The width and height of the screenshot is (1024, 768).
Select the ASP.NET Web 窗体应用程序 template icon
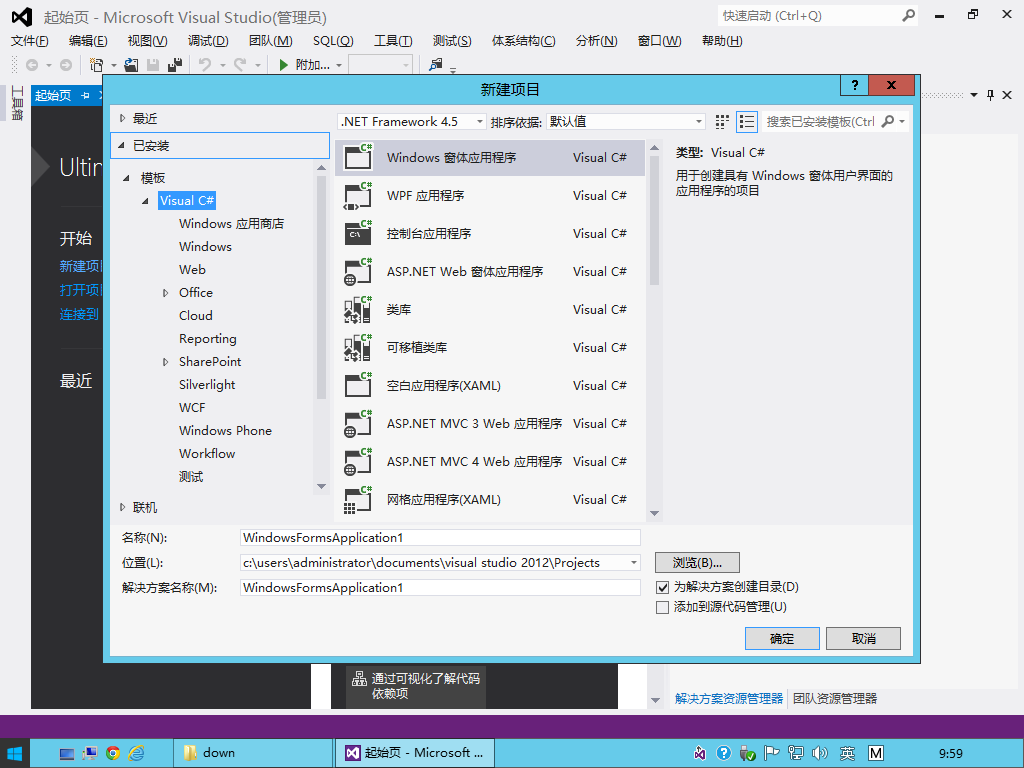pos(358,272)
